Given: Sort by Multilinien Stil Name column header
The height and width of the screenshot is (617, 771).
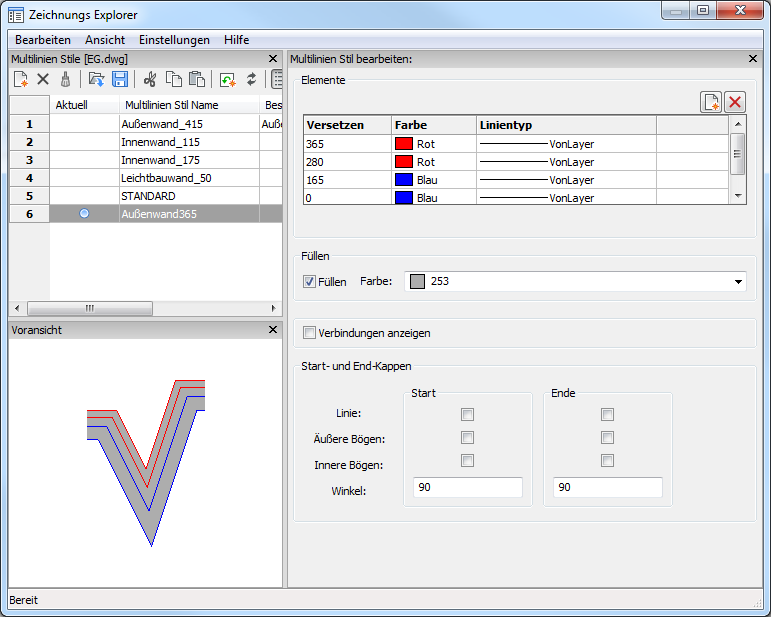Looking at the screenshot, I should coord(171,105).
